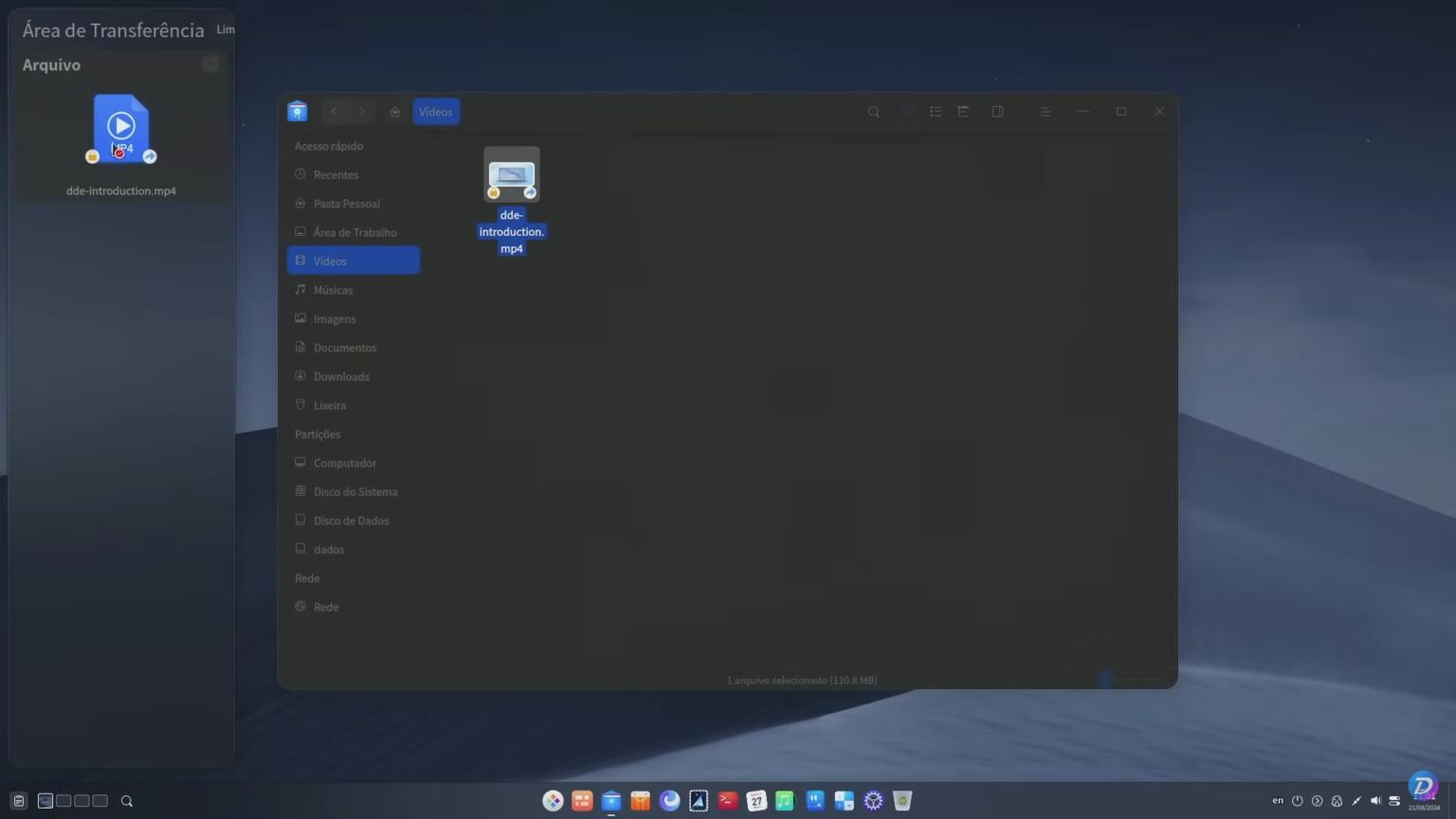The image size is (1456, 819).
Task: Click Lim to clear the clipboard
Action: [226, 29]
